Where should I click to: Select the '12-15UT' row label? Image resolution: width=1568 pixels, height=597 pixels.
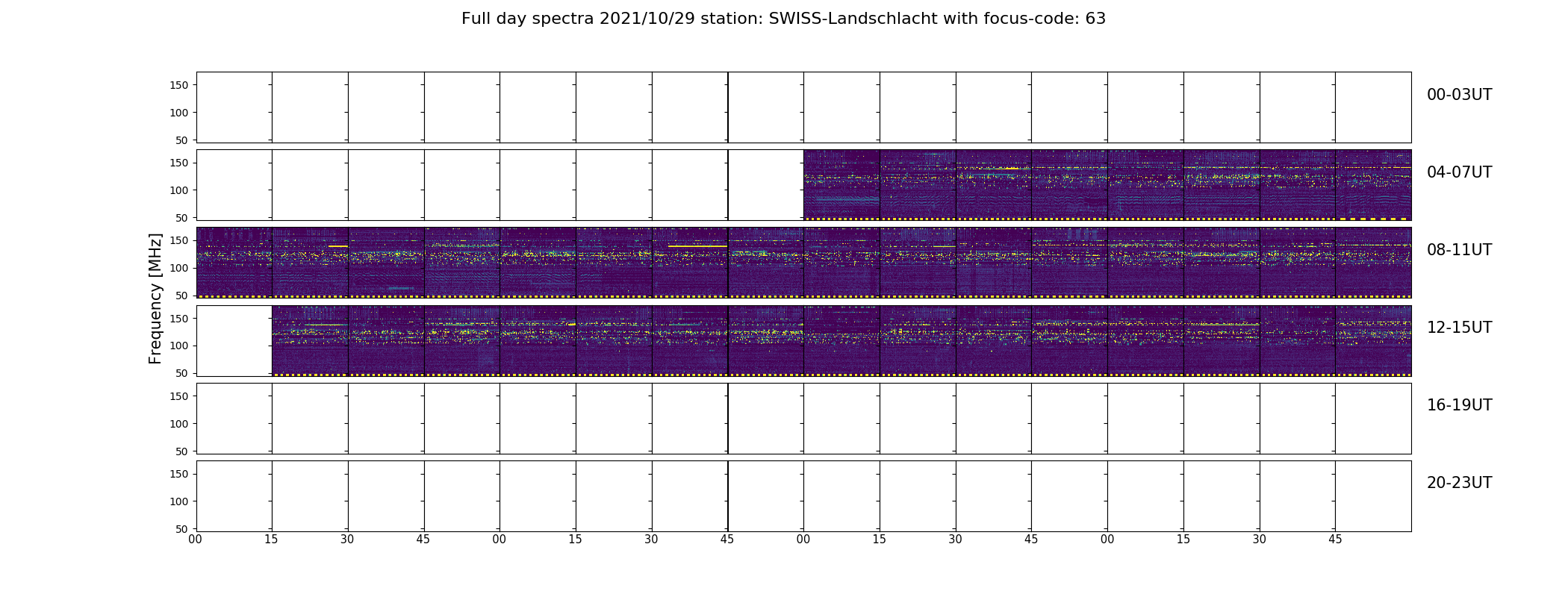click(x=1459, y=328)
